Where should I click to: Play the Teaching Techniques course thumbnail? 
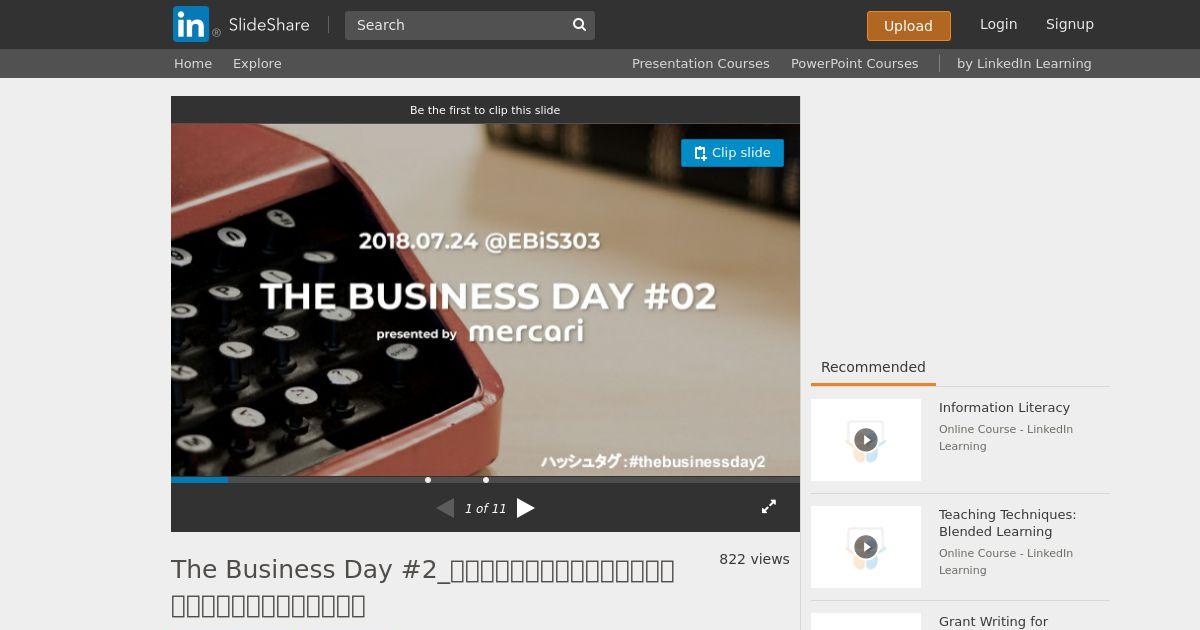[866, 547]
